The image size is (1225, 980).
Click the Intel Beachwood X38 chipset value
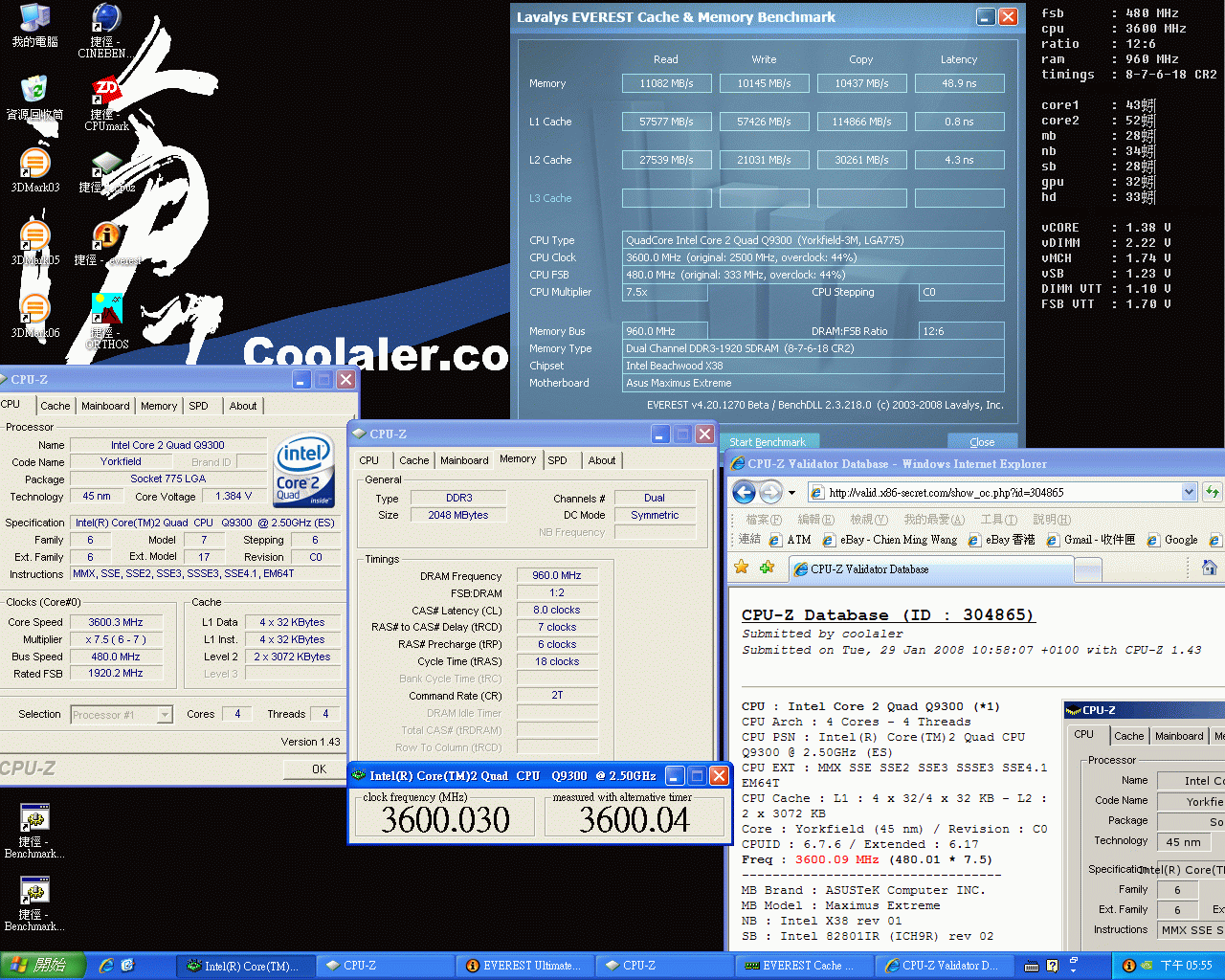(x=813, y=366)
